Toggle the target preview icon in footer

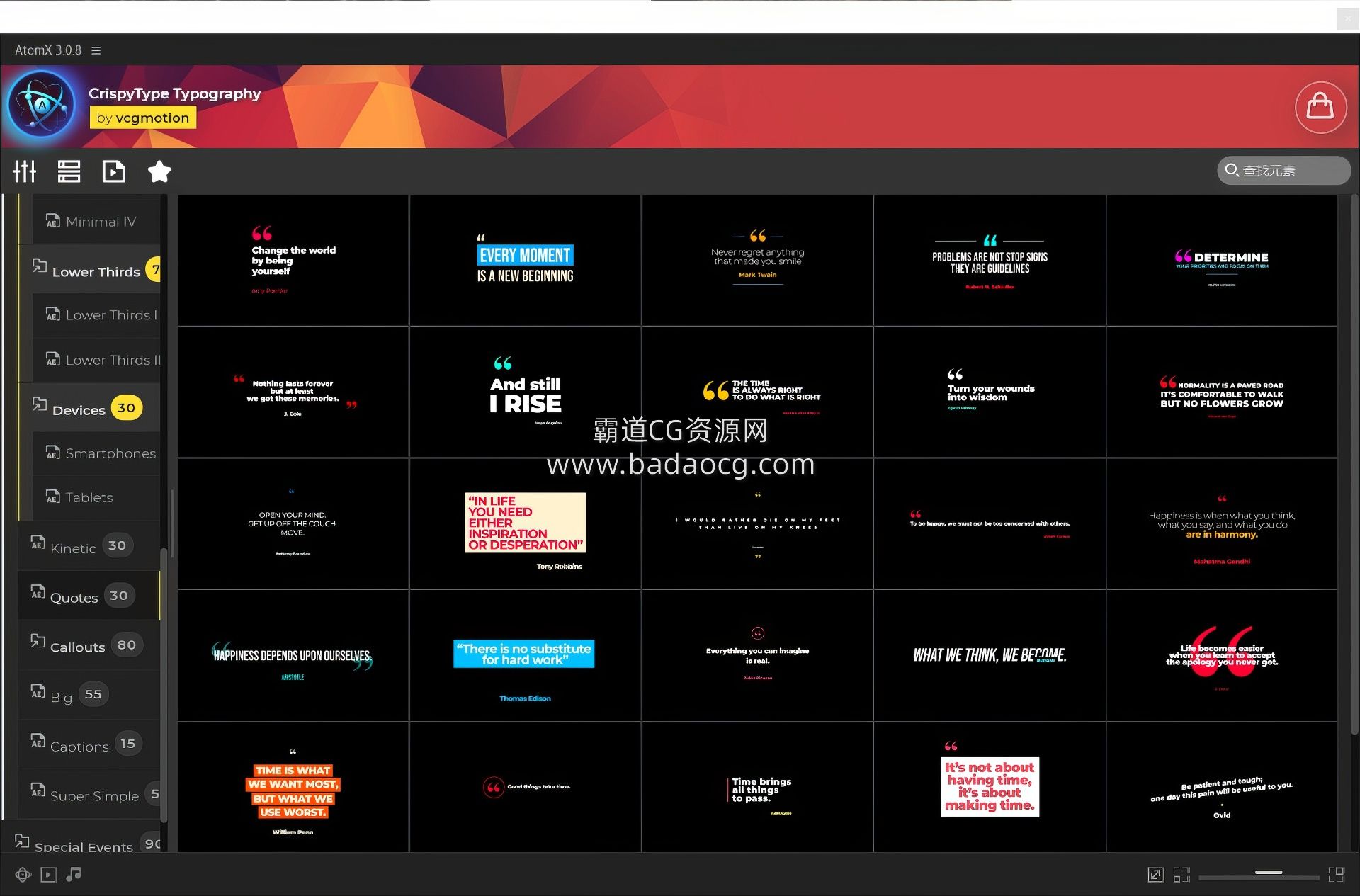pos(23,875)
